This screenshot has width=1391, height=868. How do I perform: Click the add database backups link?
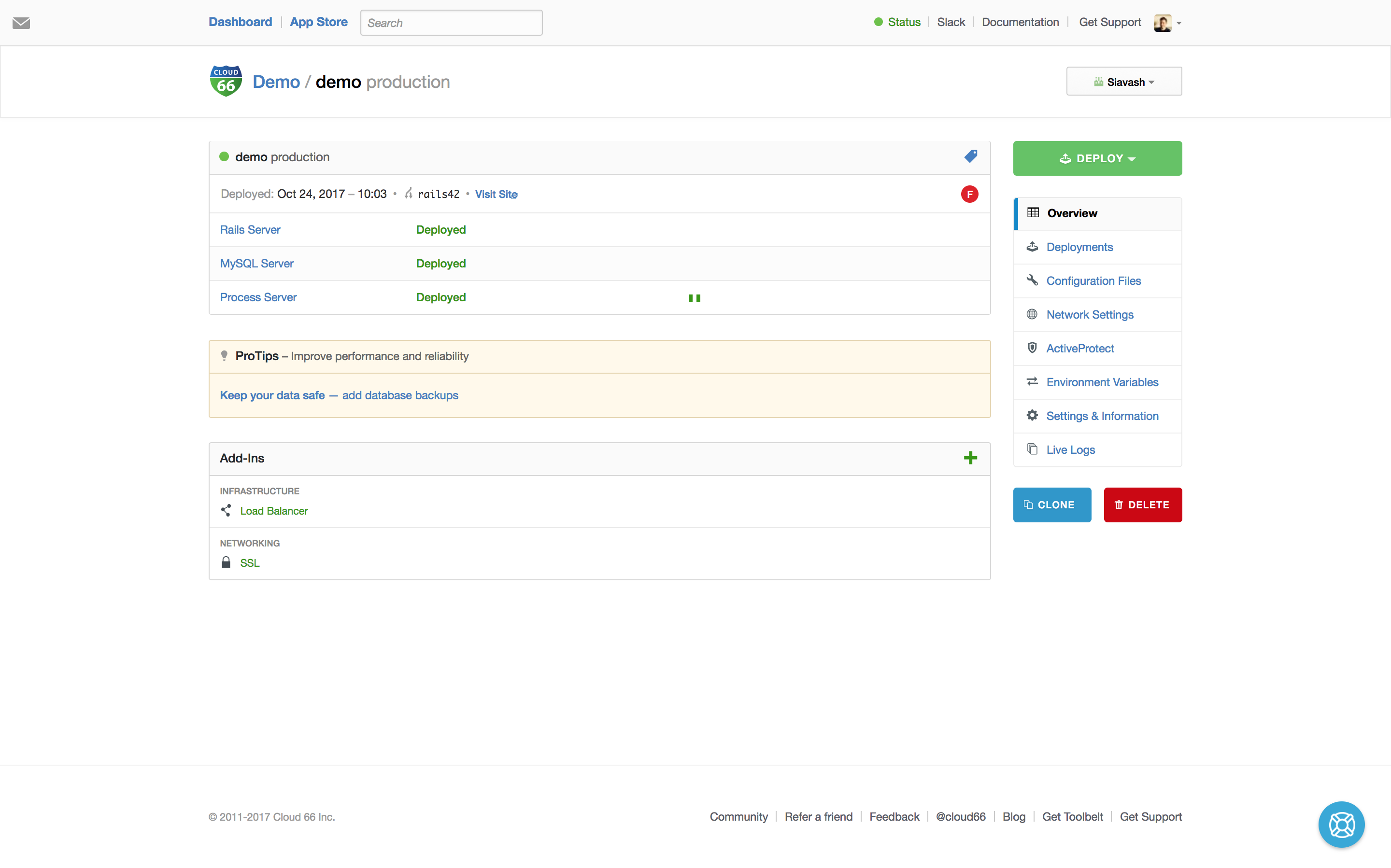[399, 394]
